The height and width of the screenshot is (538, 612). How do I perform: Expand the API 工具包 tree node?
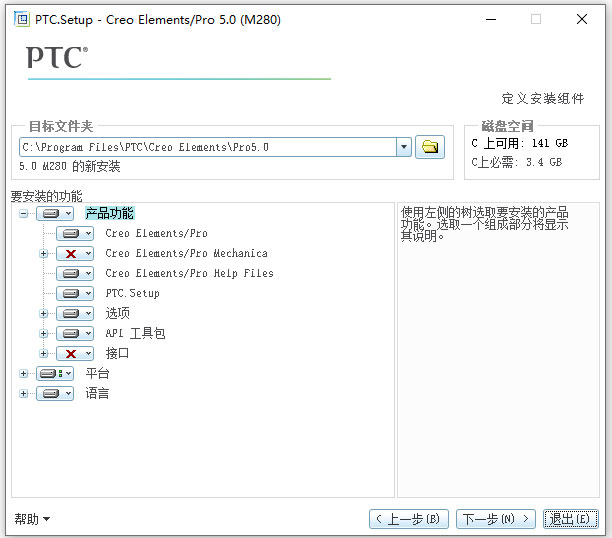coord(43,333)
